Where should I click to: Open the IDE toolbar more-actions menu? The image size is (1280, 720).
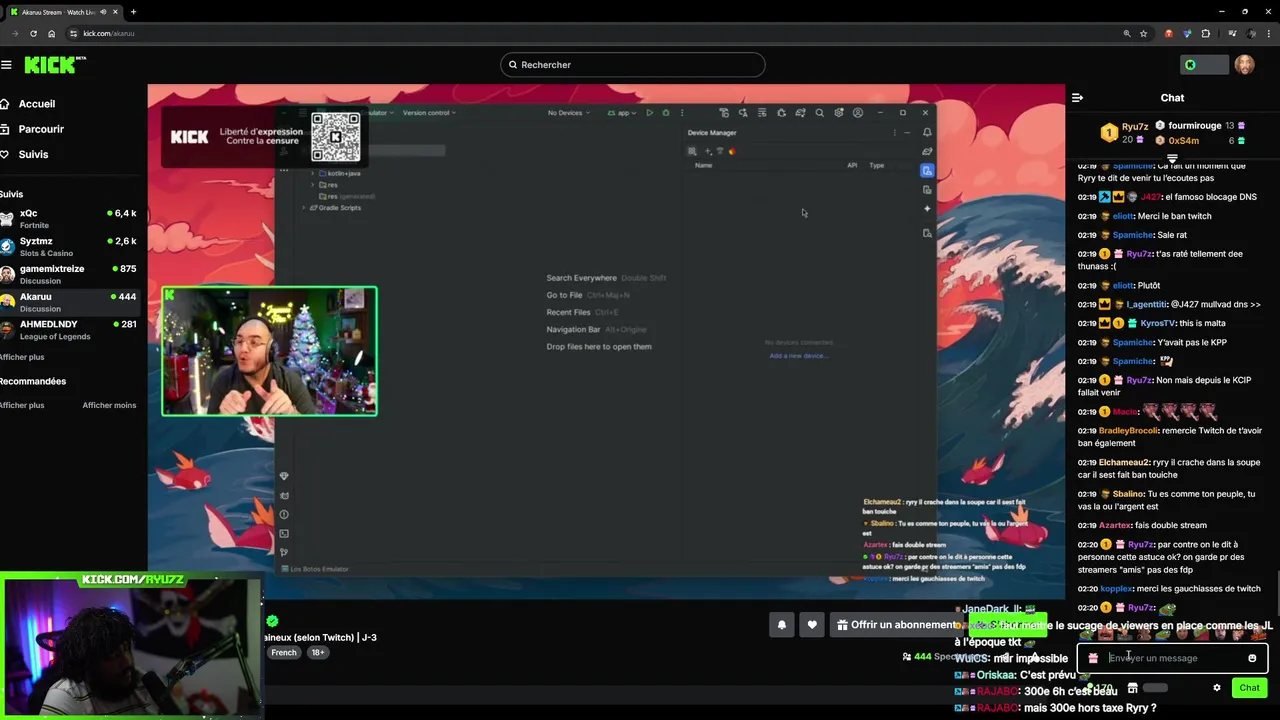point(682,113)
